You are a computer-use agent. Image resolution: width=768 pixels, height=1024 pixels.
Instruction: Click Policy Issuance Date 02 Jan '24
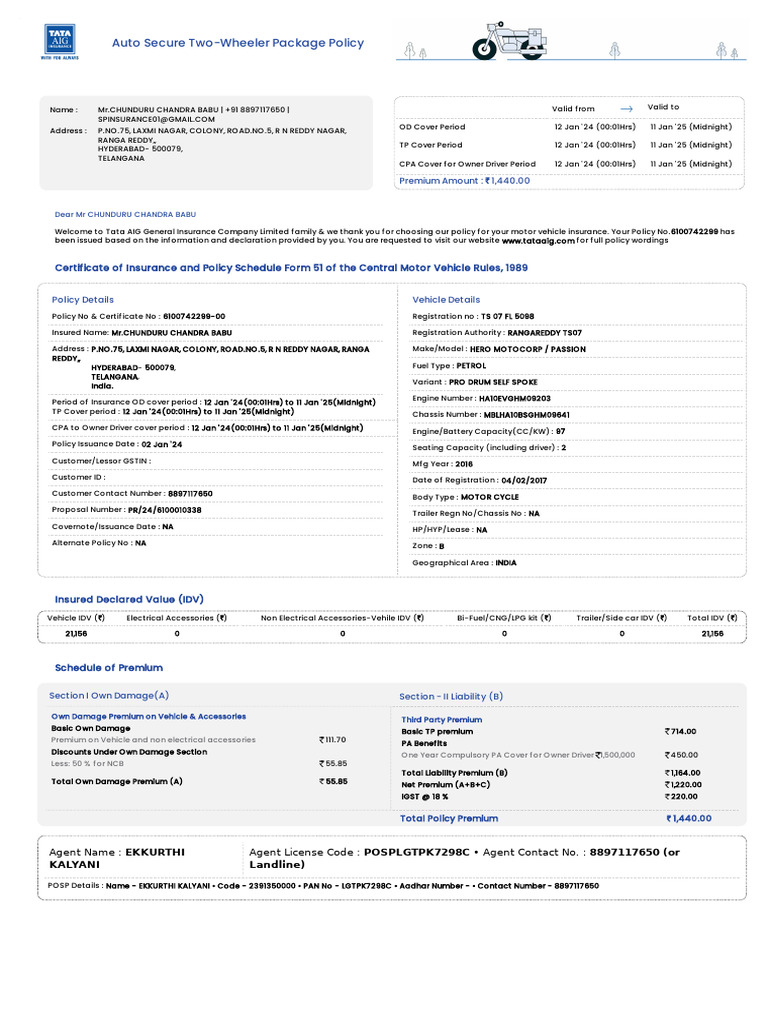click(117, 444)
